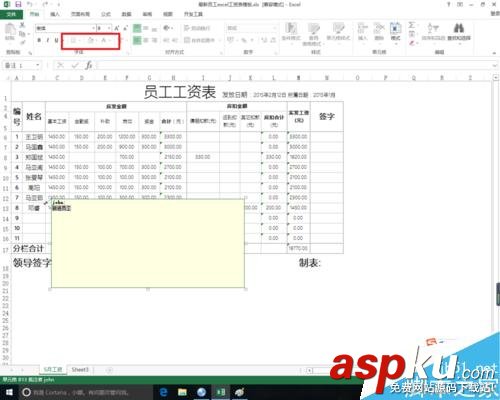Add a new sheet with plus button

[109, 370]
